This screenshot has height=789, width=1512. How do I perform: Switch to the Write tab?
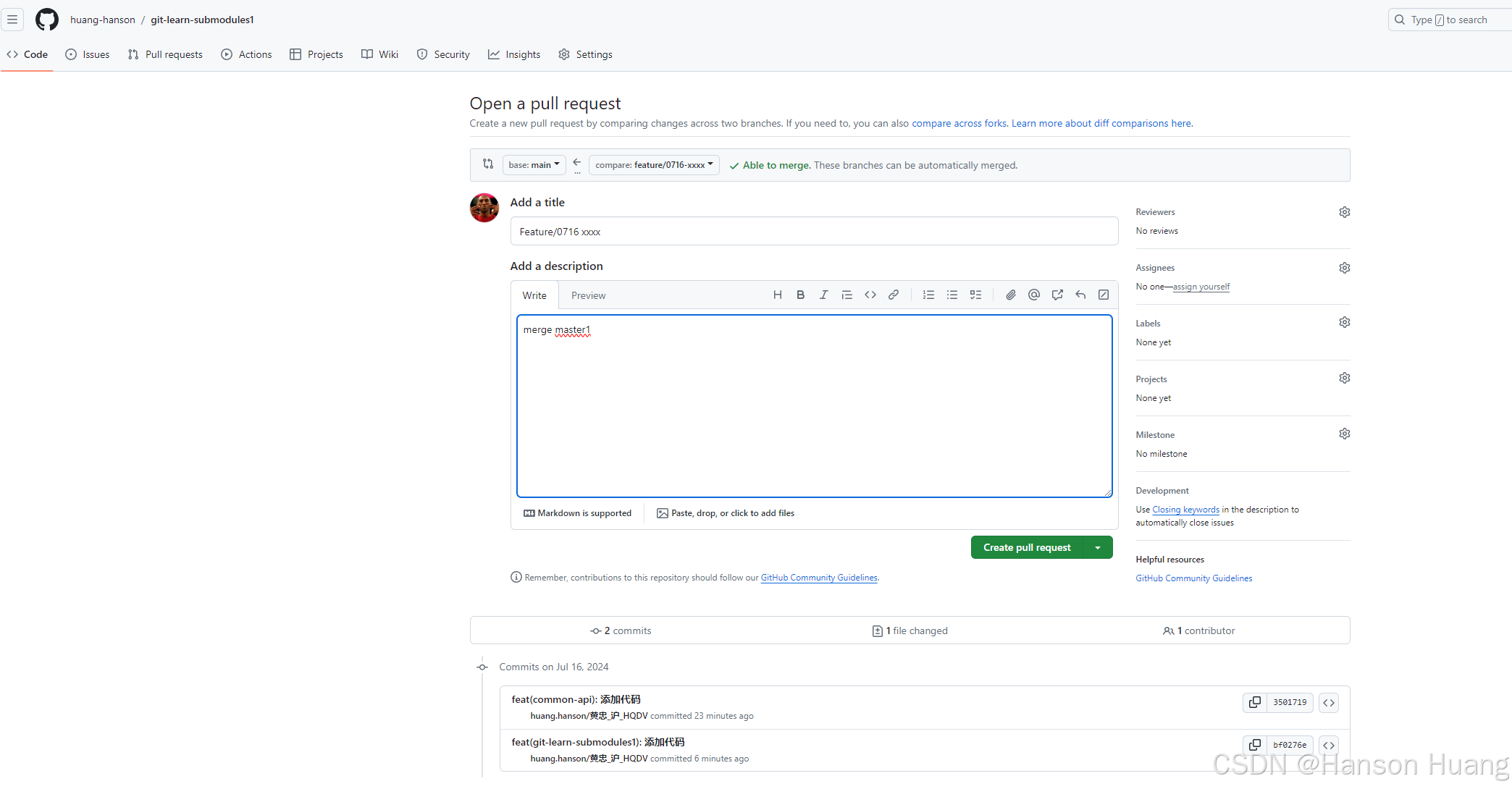click(534, 295)
